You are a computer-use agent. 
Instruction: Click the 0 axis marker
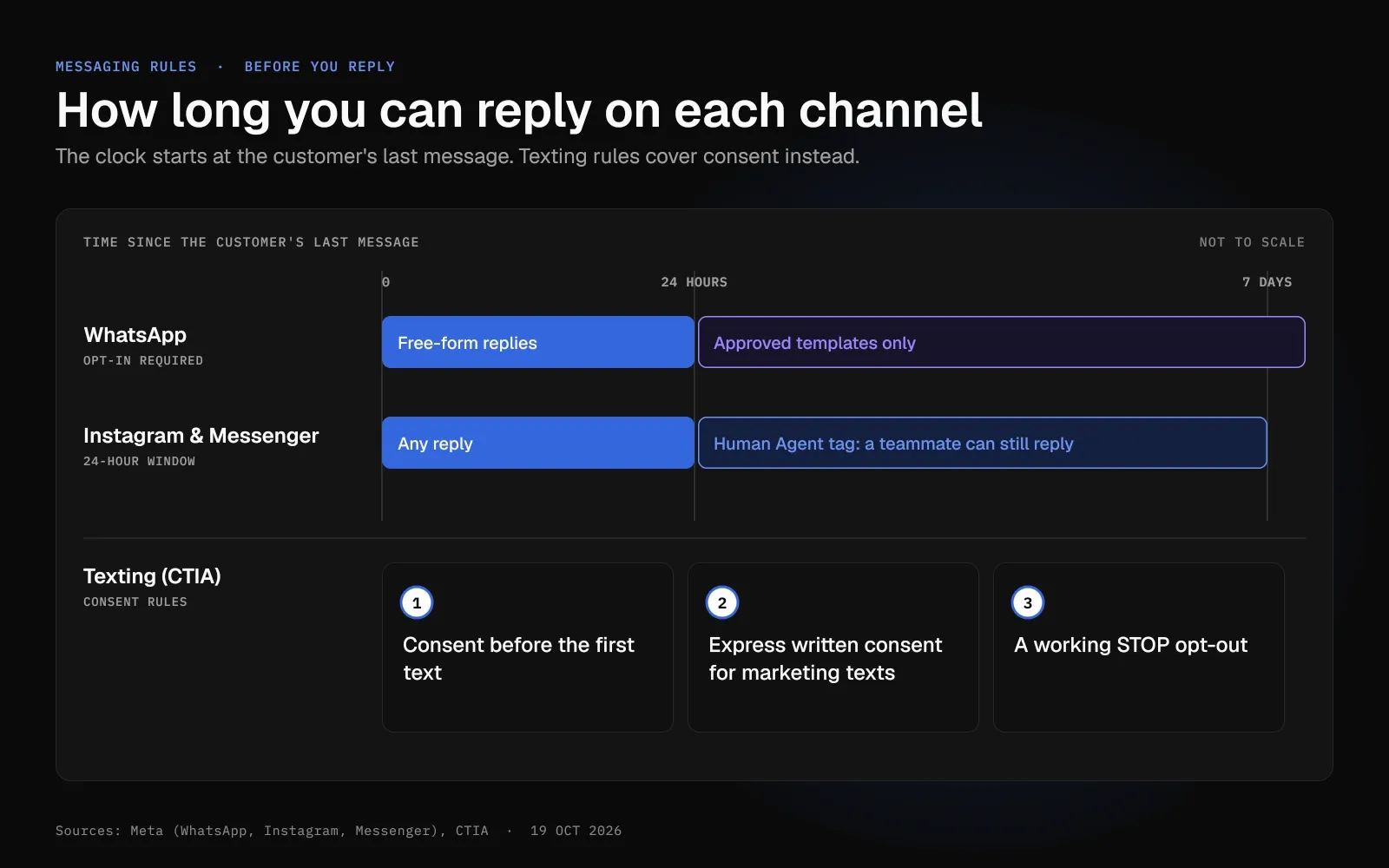tap(386, 282)
